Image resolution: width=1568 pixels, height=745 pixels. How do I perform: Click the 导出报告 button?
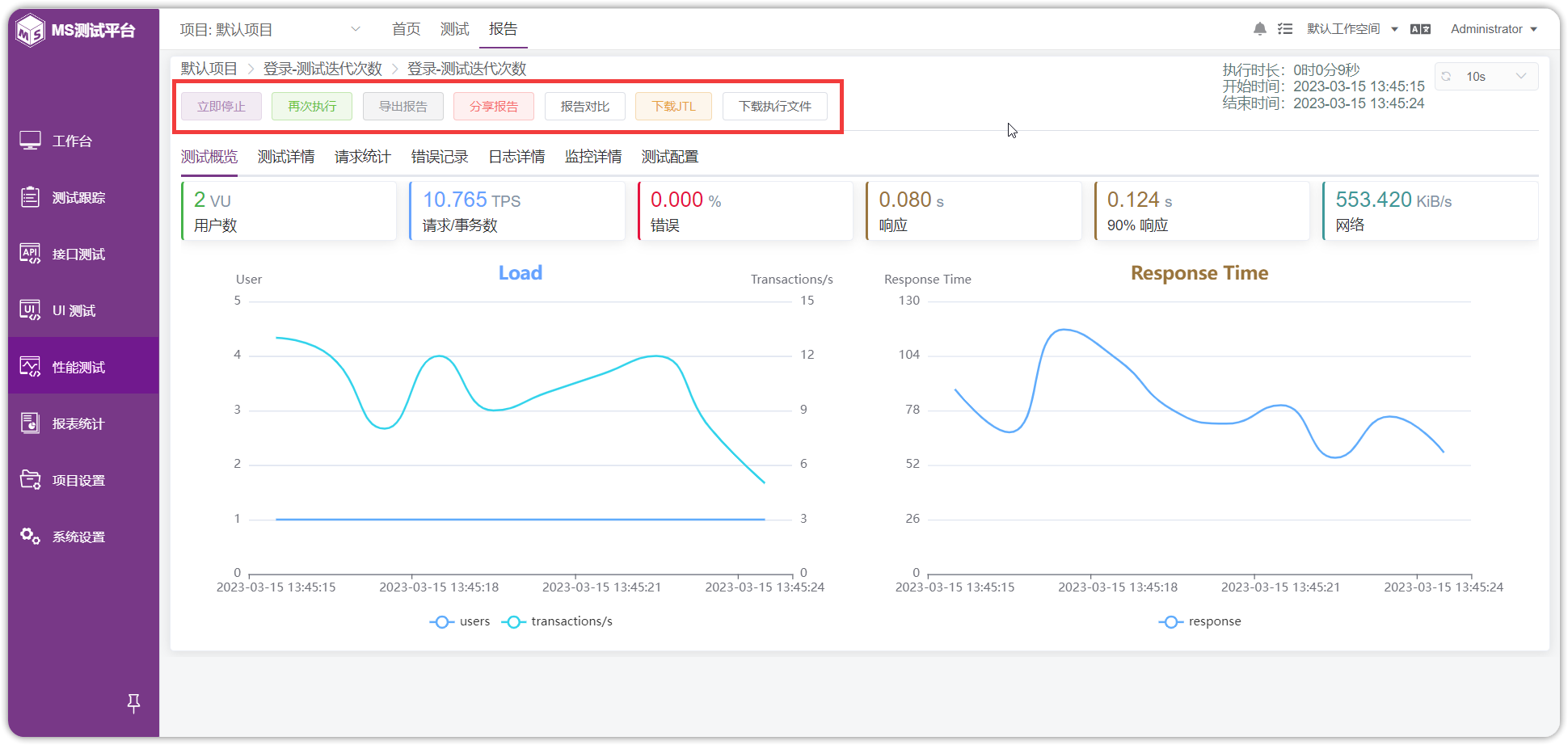point(403,107)
